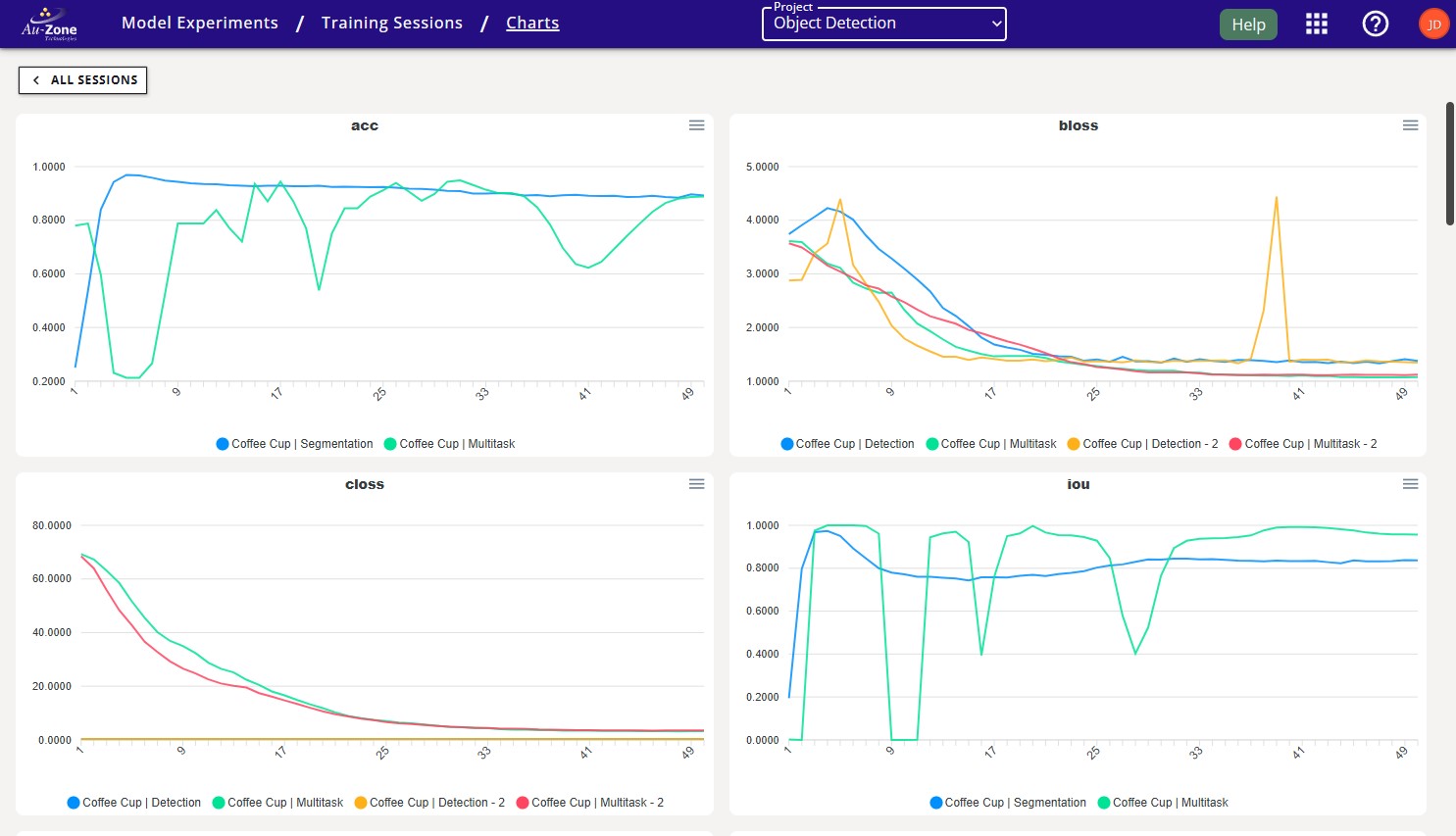This screenshot has width=1456, height=836.
Task: Open the Project dropdown
Action: pos(883,24)
